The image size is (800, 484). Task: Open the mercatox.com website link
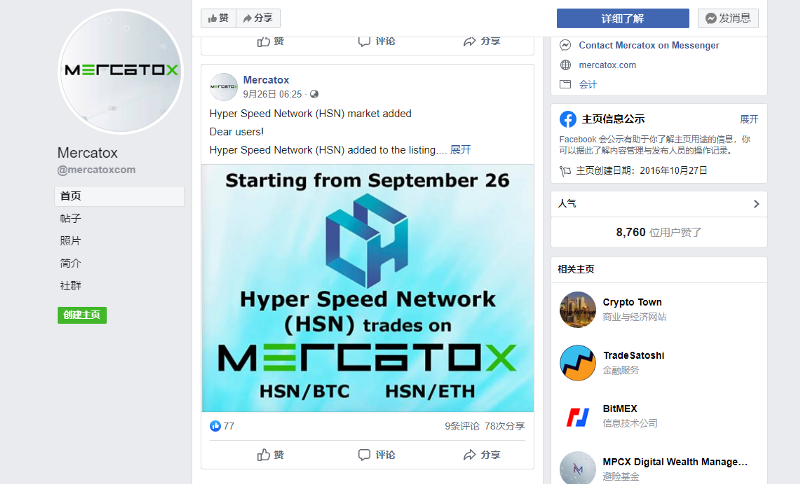tap(607, 65)
